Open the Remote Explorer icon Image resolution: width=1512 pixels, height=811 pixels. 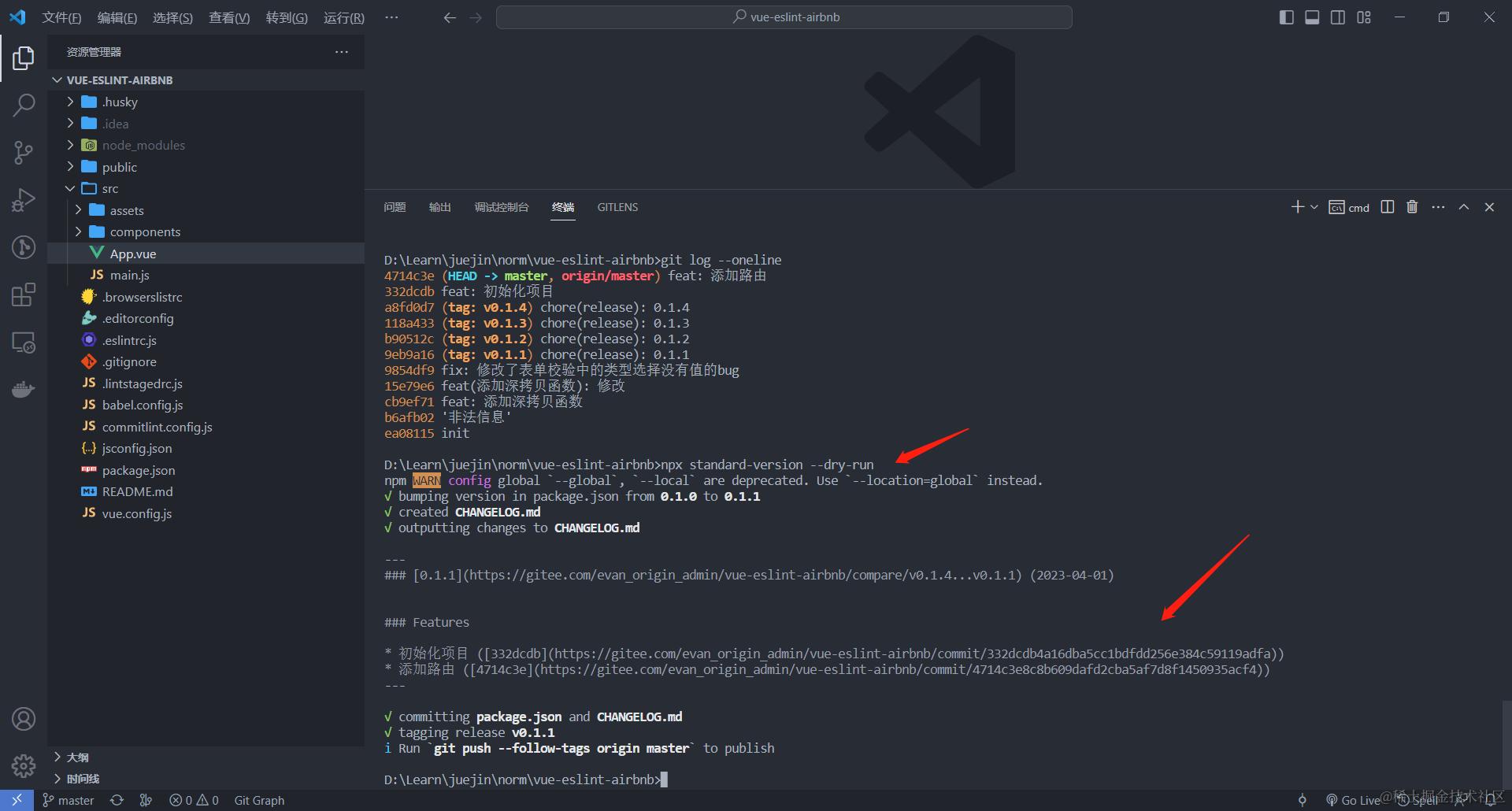(24, 342)
